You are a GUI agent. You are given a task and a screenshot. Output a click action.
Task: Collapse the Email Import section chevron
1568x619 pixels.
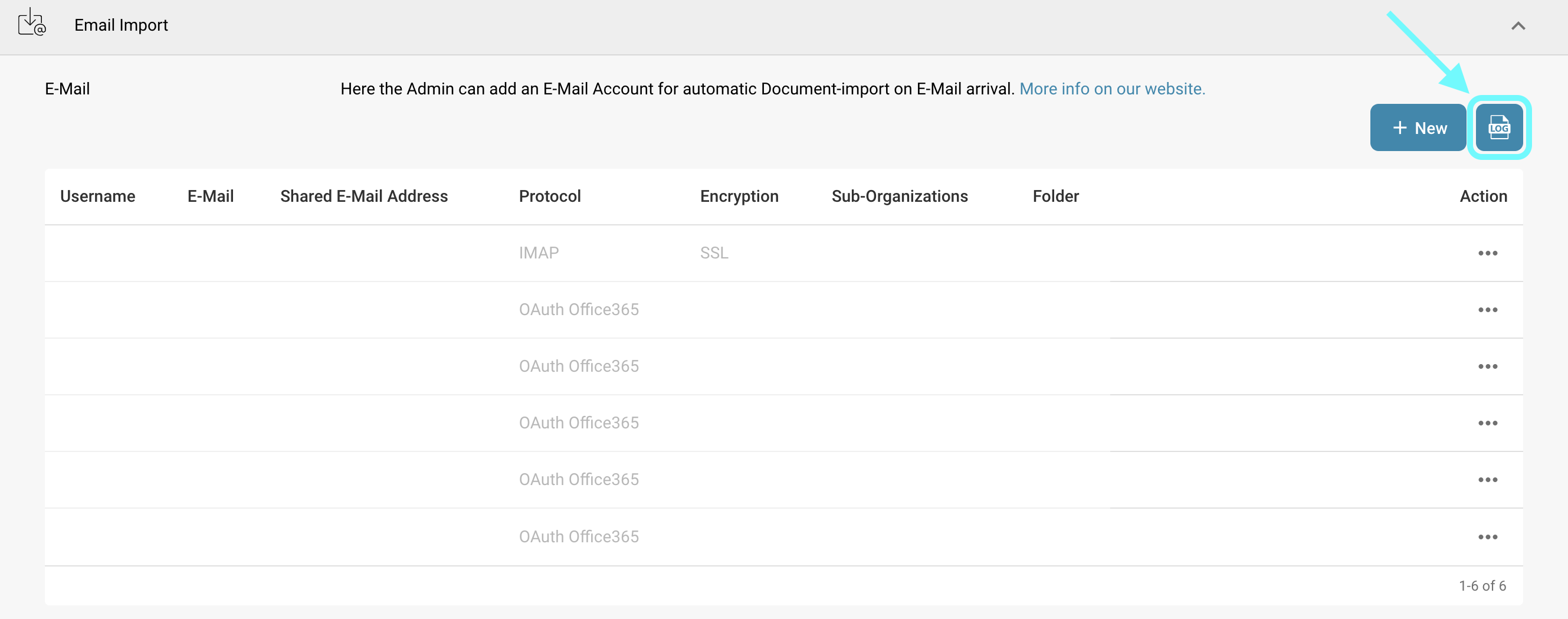pyautogui.click(x=1518, y=25)
